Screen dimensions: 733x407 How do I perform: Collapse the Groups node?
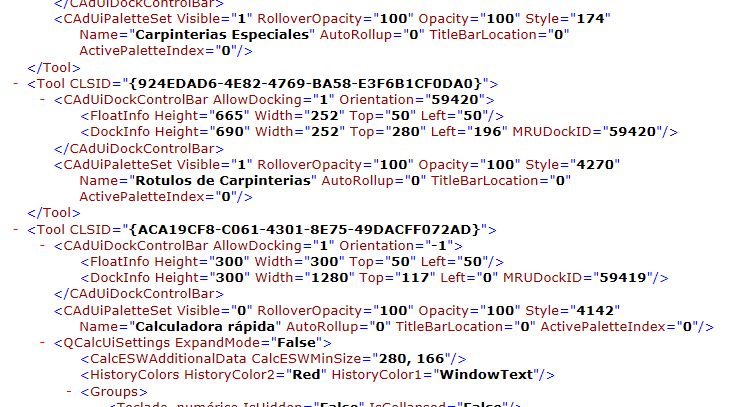click(69, 392)
